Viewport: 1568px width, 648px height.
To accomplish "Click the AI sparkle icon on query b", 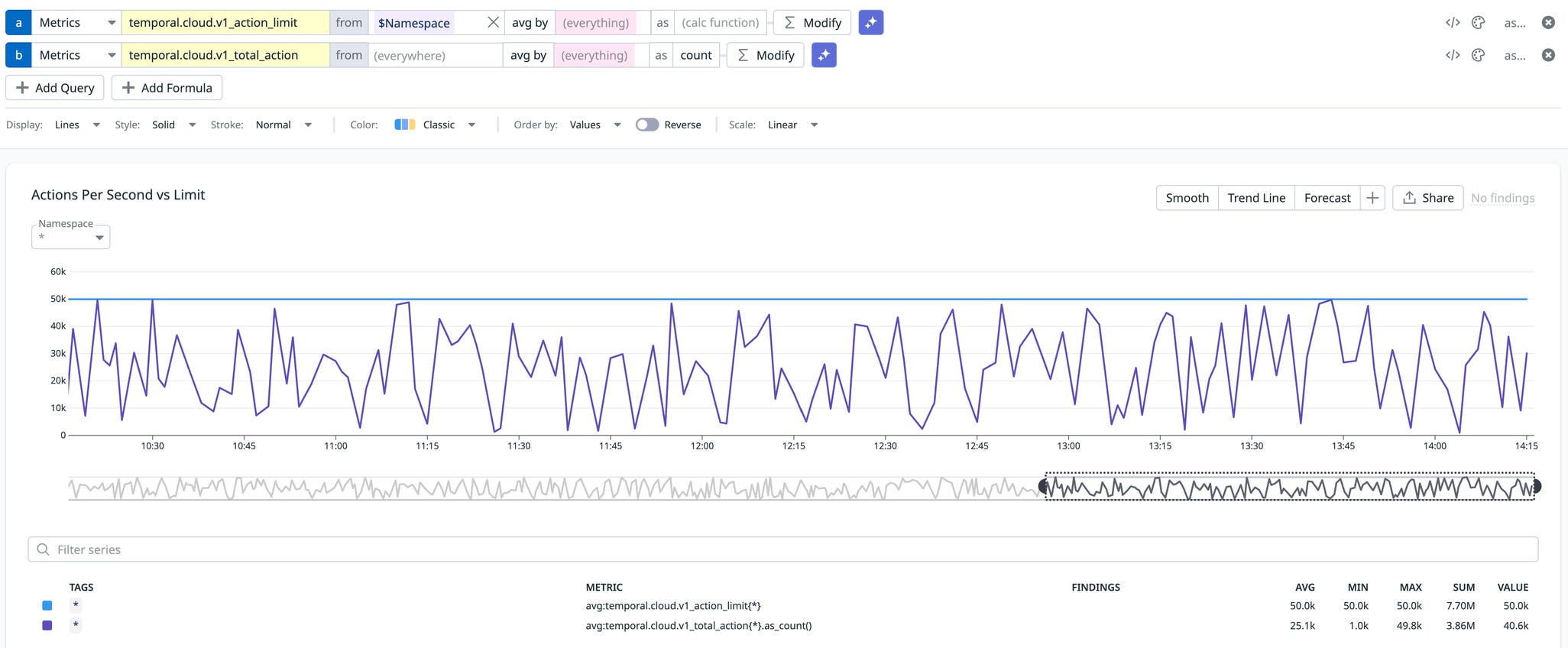I will point(824,55).
